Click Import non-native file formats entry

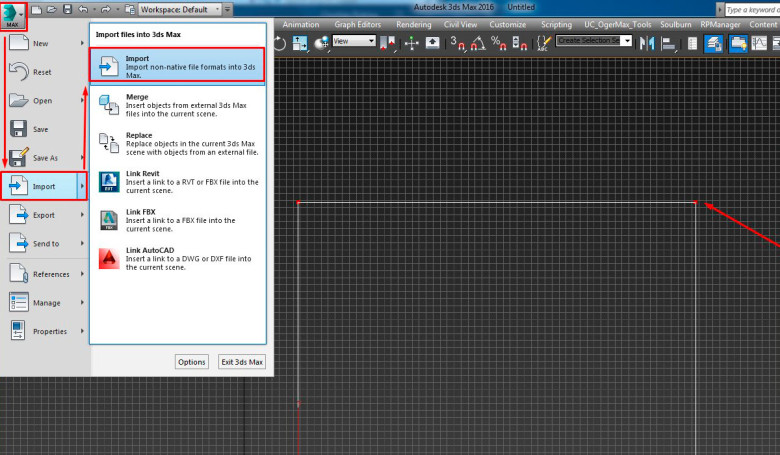pyautogui.click(x=178, y=65)
